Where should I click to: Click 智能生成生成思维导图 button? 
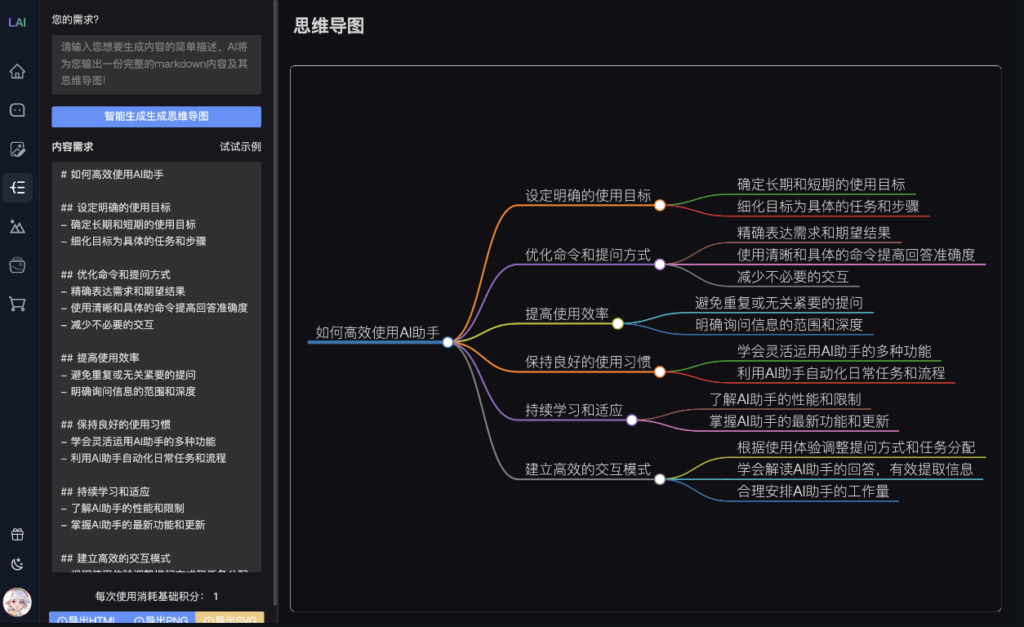click(156, 116)
